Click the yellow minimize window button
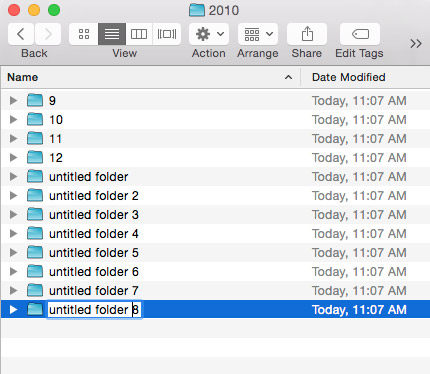 tap(34, 10)
